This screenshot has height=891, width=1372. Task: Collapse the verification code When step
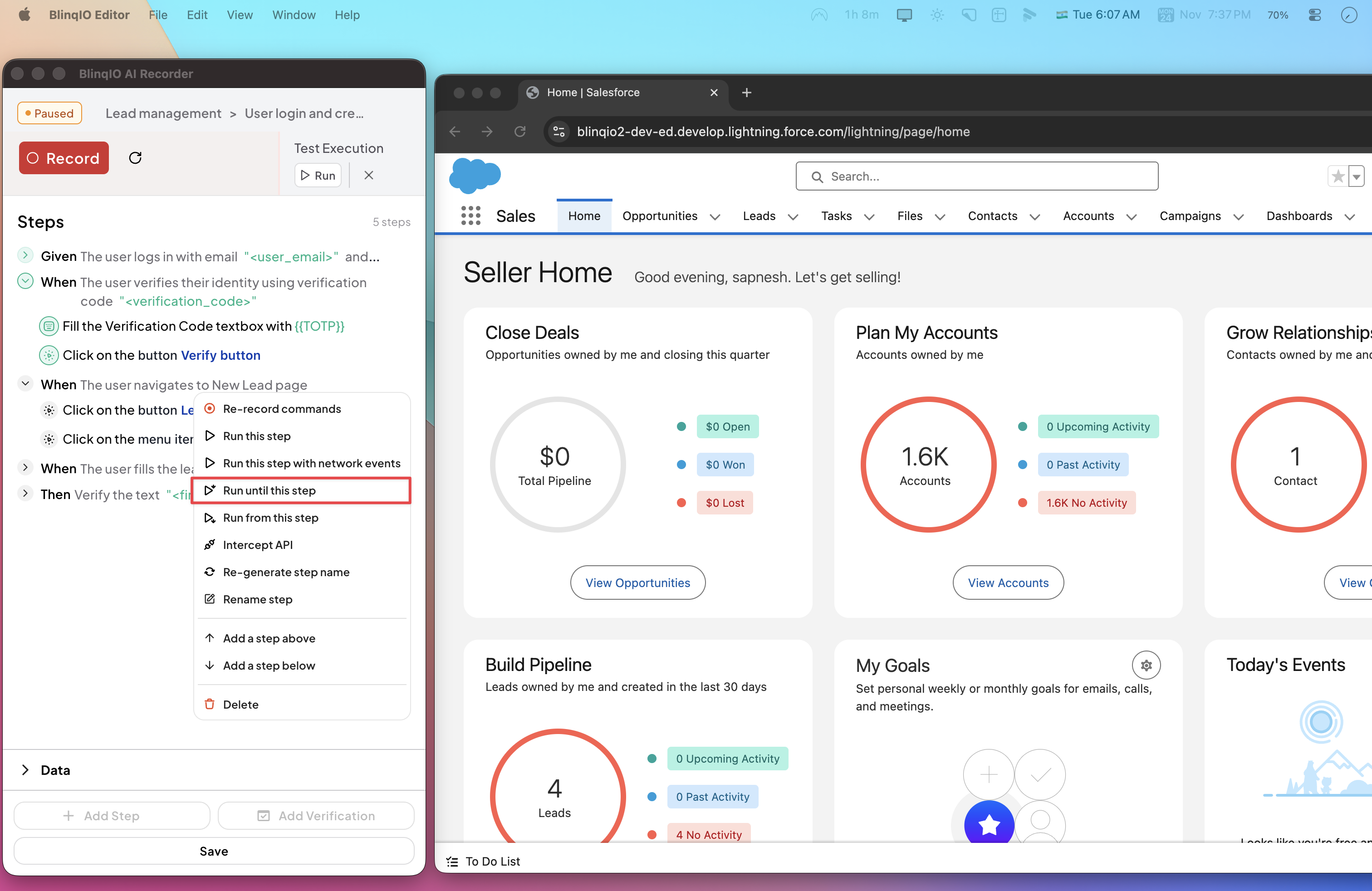[25, 281]
